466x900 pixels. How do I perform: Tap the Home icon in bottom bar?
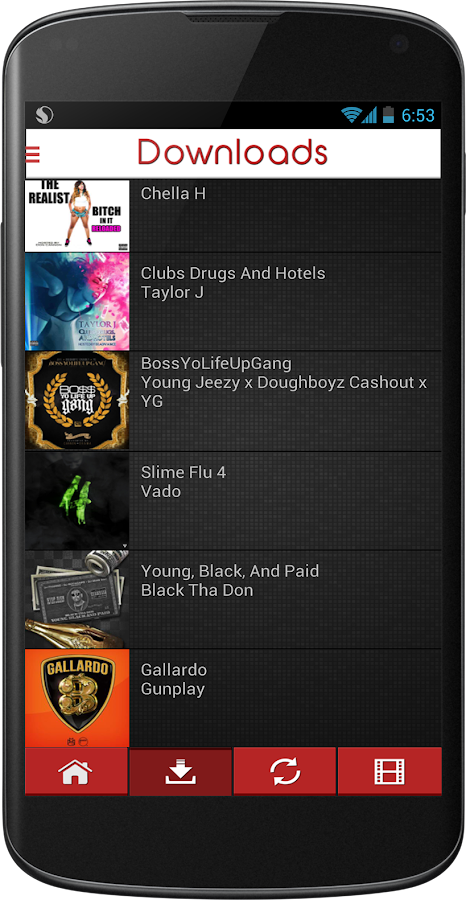pyautogui.click(x=76, y=771)
